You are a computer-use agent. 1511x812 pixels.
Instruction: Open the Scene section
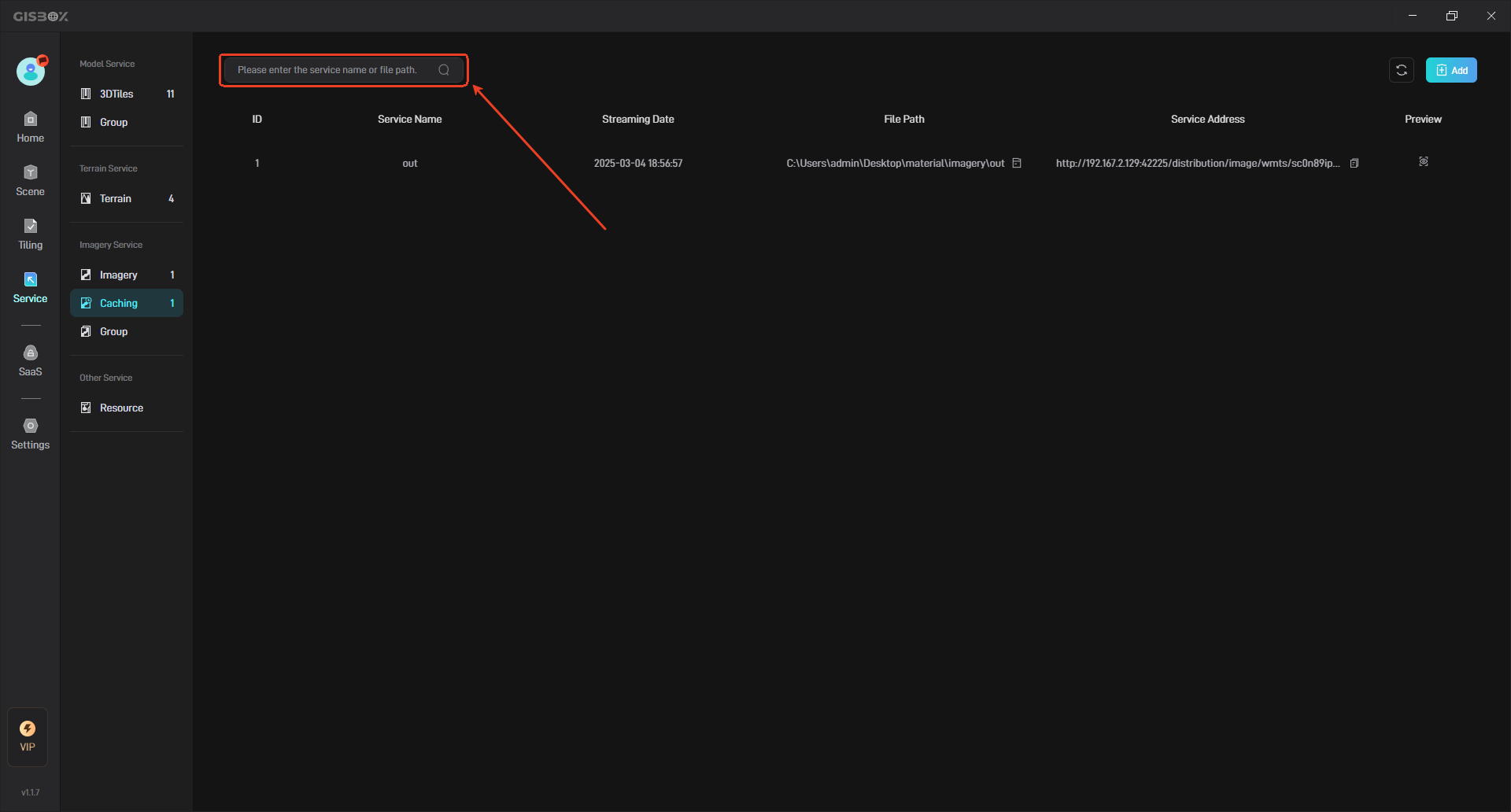[30, 181]
